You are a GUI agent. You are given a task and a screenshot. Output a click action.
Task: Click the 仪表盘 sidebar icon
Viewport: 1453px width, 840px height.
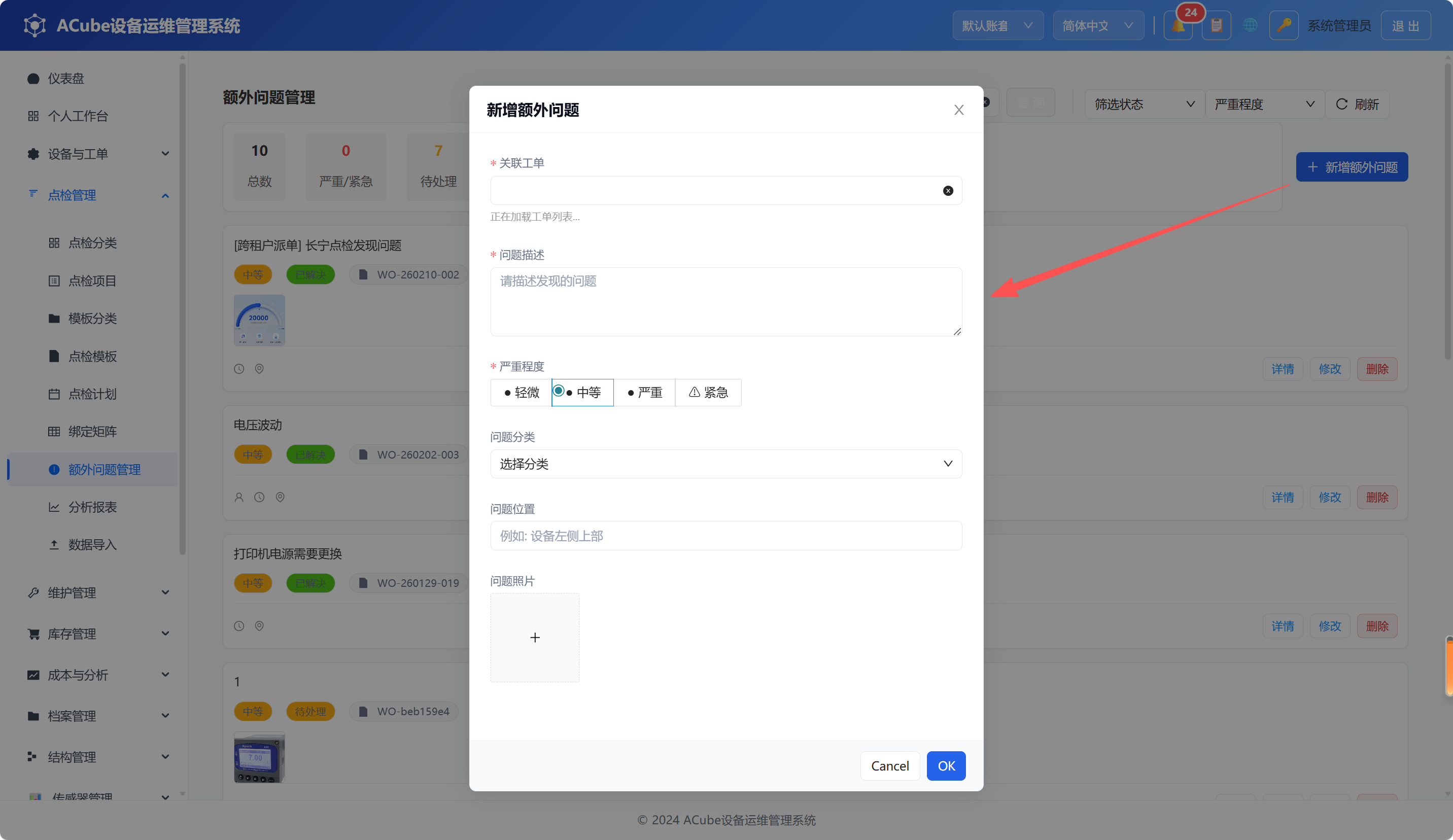coord(33,79)
